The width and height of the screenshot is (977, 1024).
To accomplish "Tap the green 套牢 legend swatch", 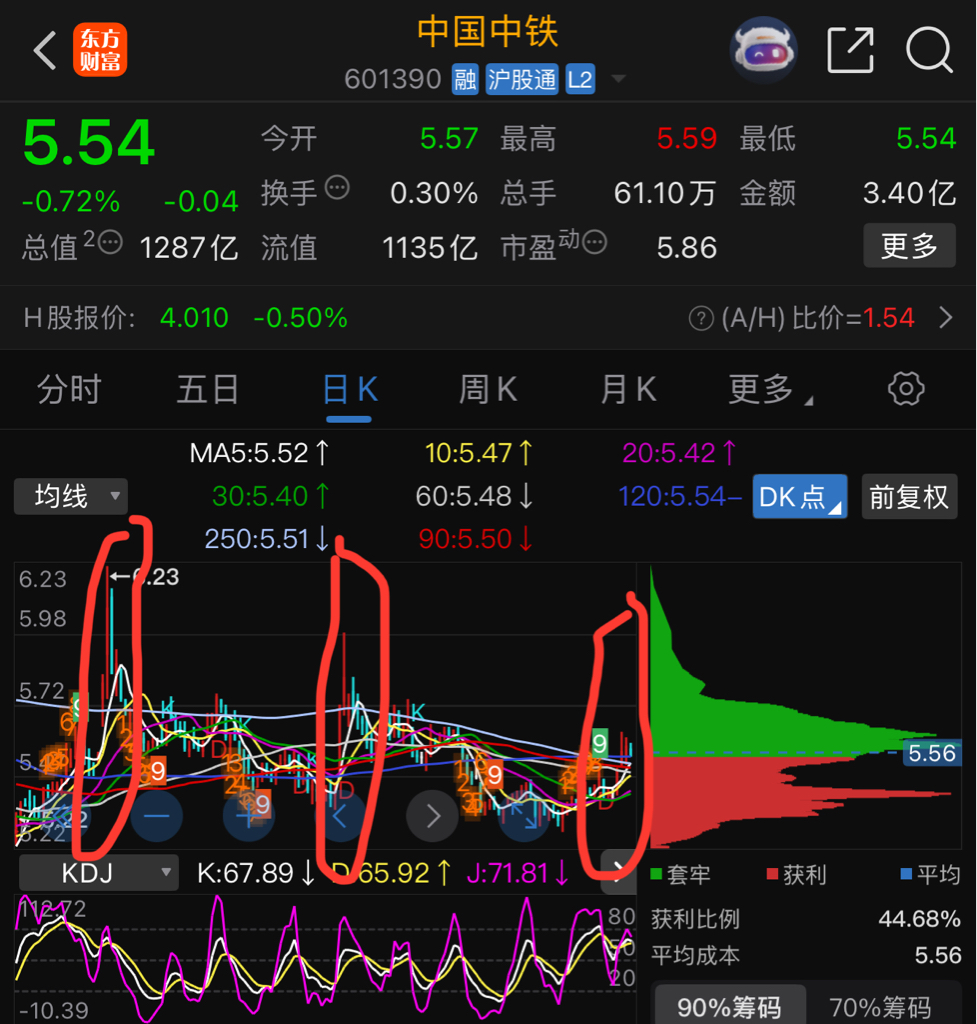I will (657, 874).
